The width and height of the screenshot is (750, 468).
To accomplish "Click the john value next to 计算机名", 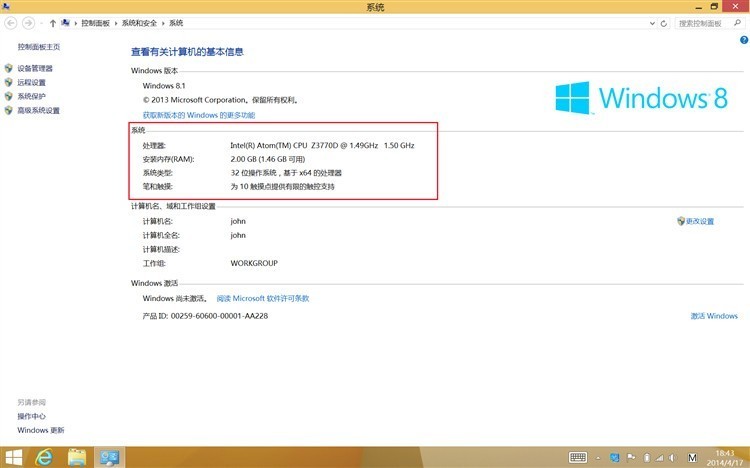I will pos(238,221).
